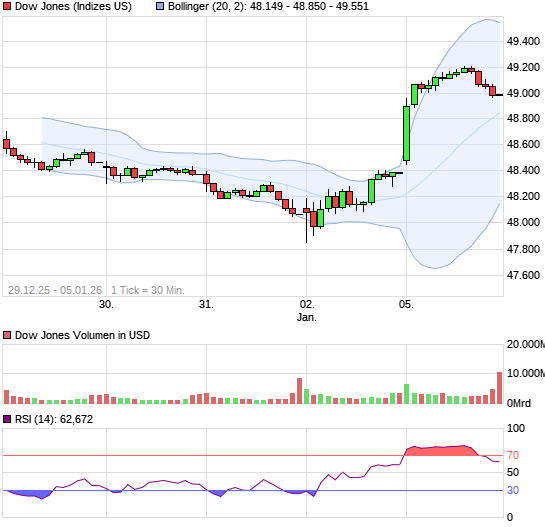Click the last red candle near 49.000
545x527 pixels.
point(492,91)
